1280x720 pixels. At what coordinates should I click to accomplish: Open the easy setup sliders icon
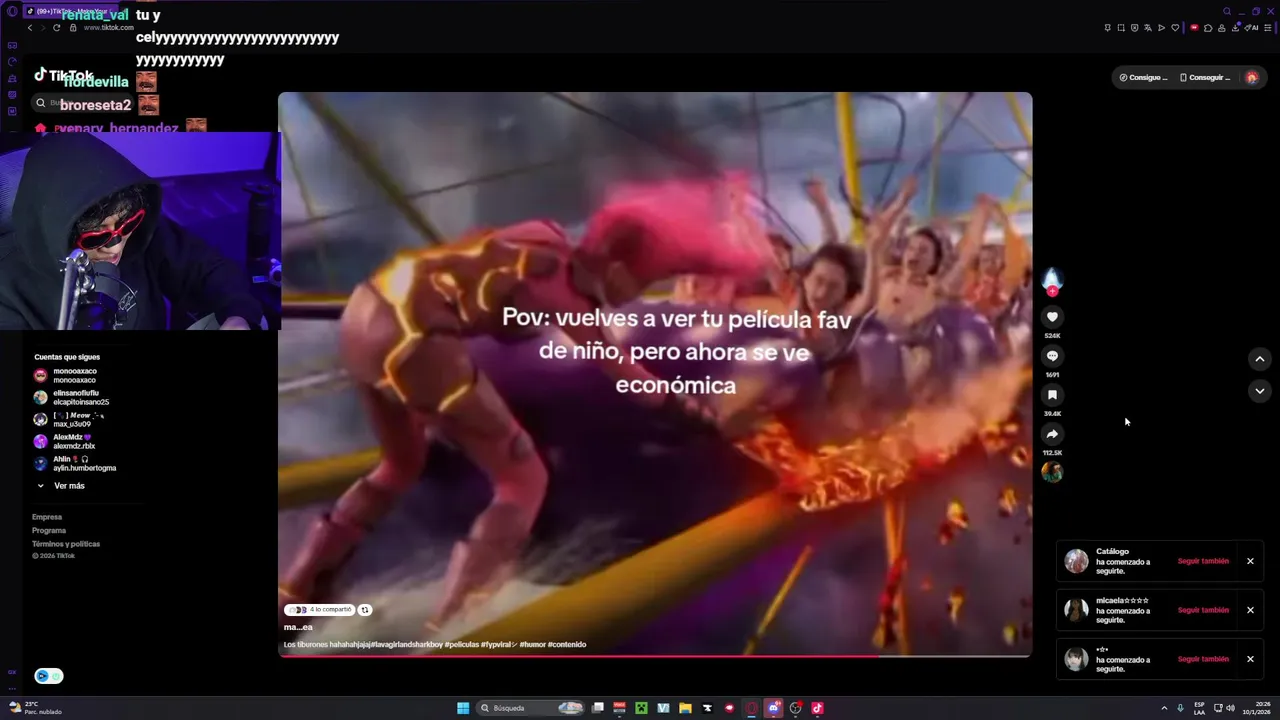[x=1268, y=28]
